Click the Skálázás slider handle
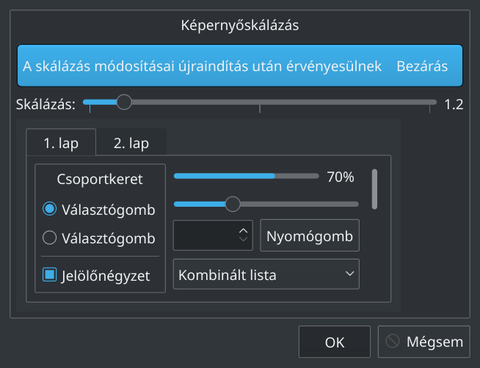 pos(124,102)
